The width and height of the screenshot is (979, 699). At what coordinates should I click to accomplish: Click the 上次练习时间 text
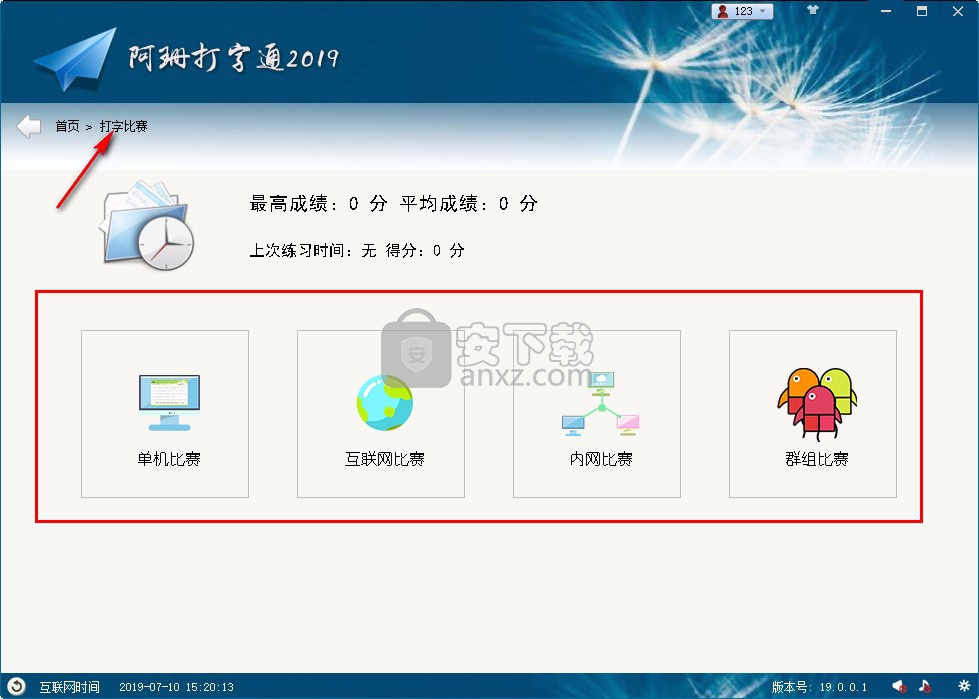313,251
